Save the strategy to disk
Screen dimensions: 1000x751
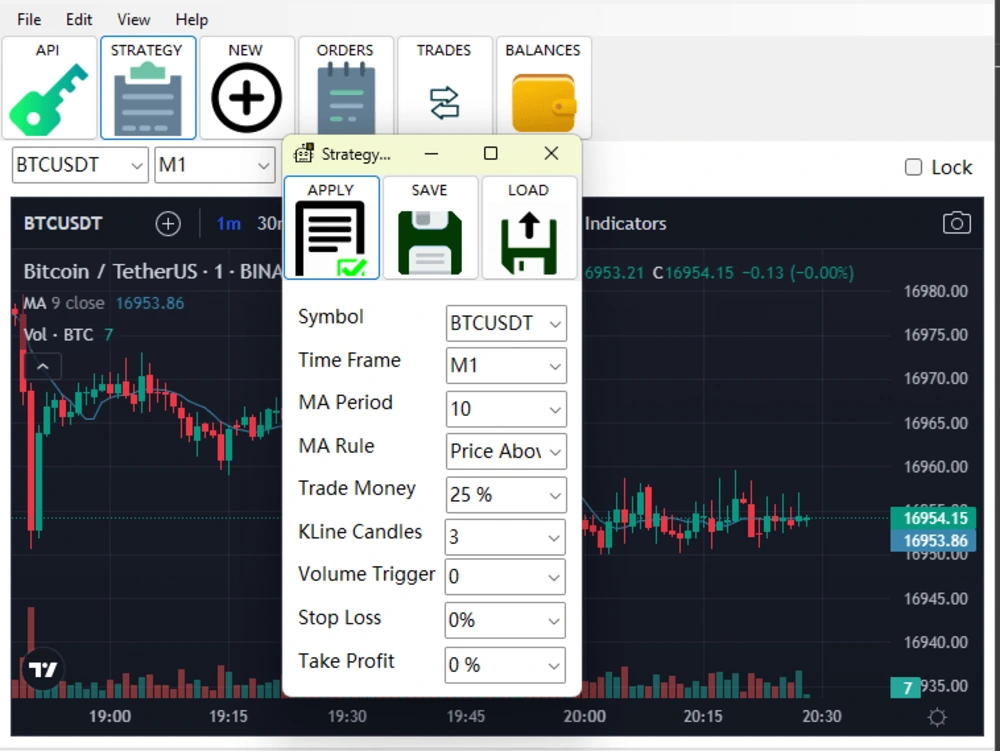click(430, 228)
